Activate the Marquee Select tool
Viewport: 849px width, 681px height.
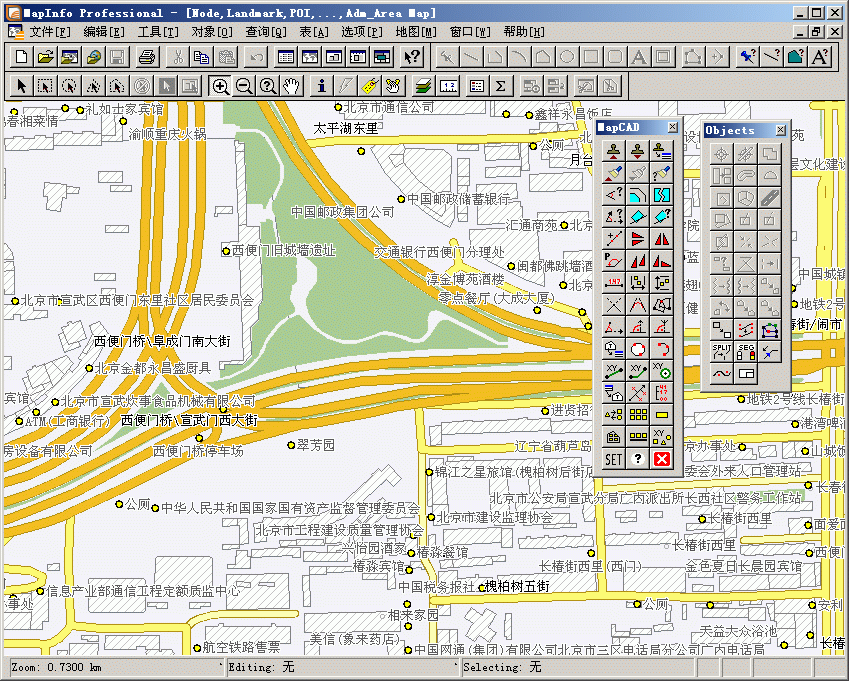(x=46, y=85)
